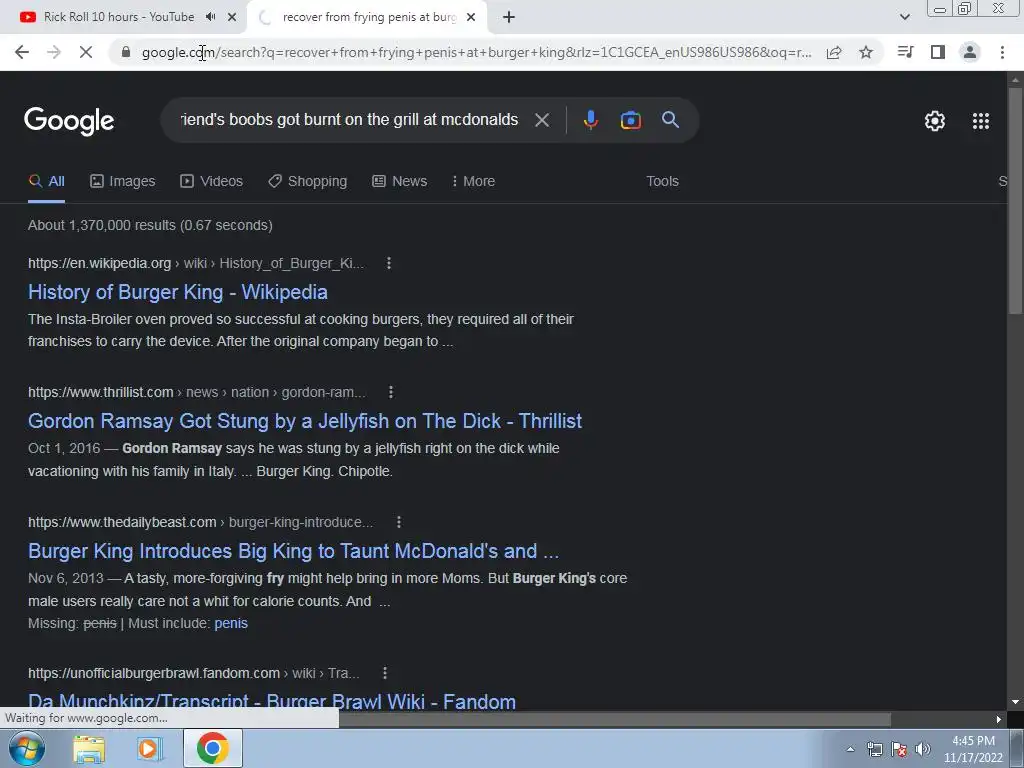
Task: Share this page from the address bar
Action: point(834,52)
